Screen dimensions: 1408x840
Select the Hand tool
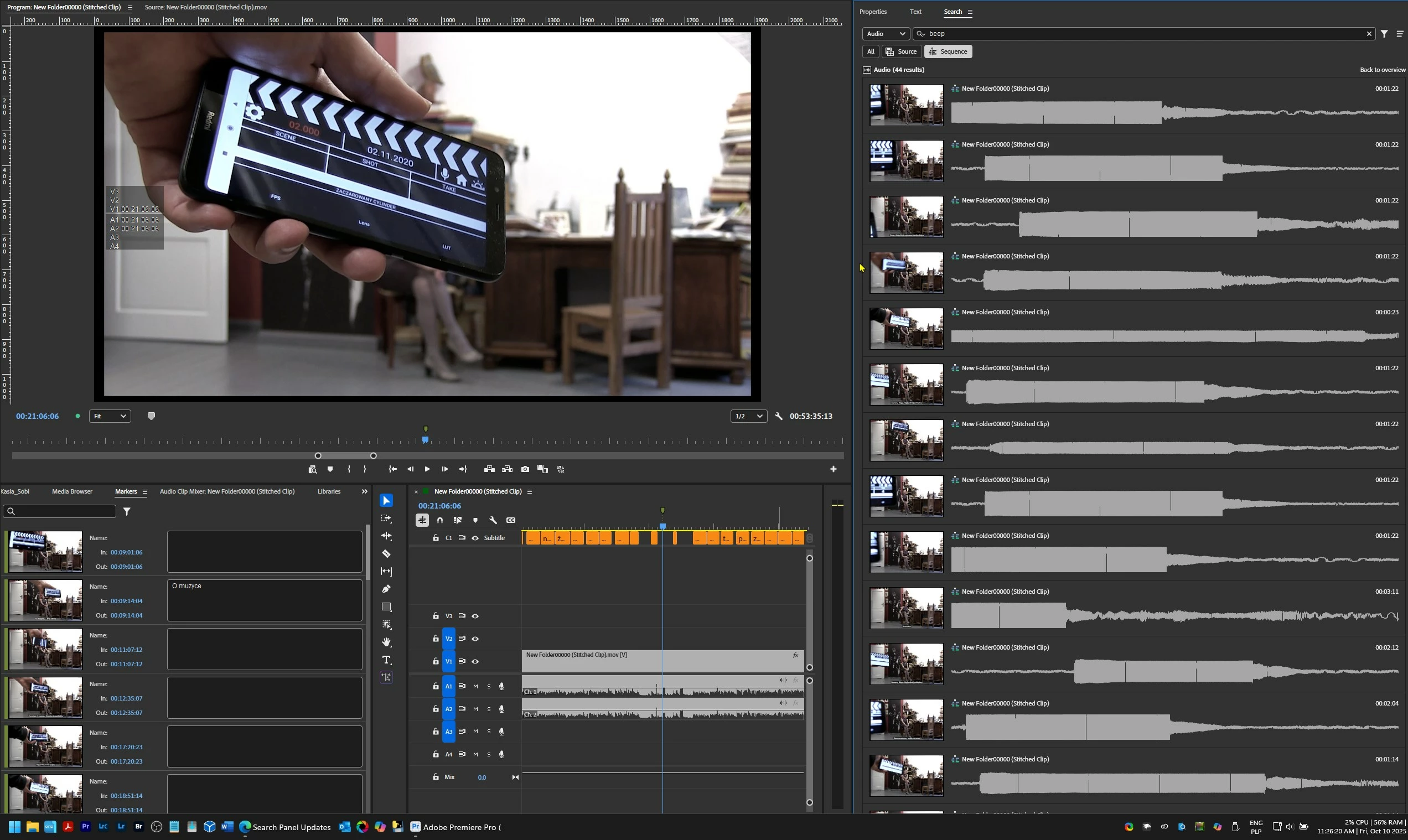tap(386, 642)
